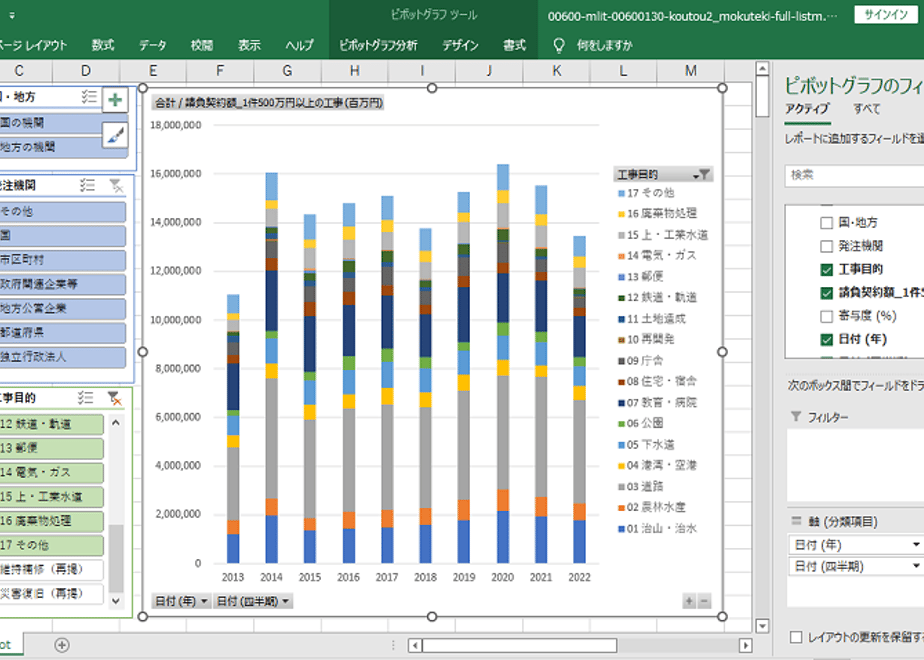
Task: Click the horizontal scroll-right arrow
Action: point(745,645)
